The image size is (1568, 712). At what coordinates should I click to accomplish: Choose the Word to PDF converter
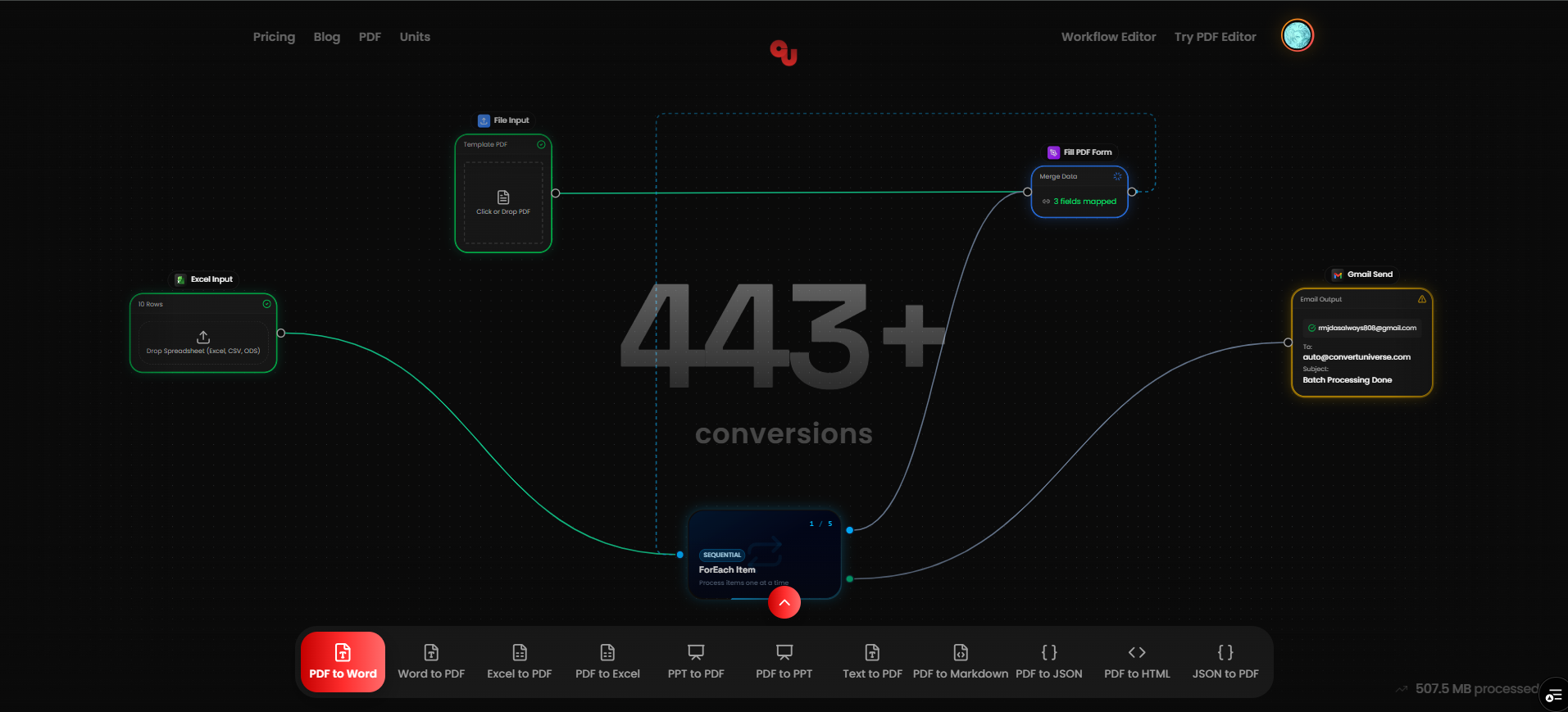[431, 662]
